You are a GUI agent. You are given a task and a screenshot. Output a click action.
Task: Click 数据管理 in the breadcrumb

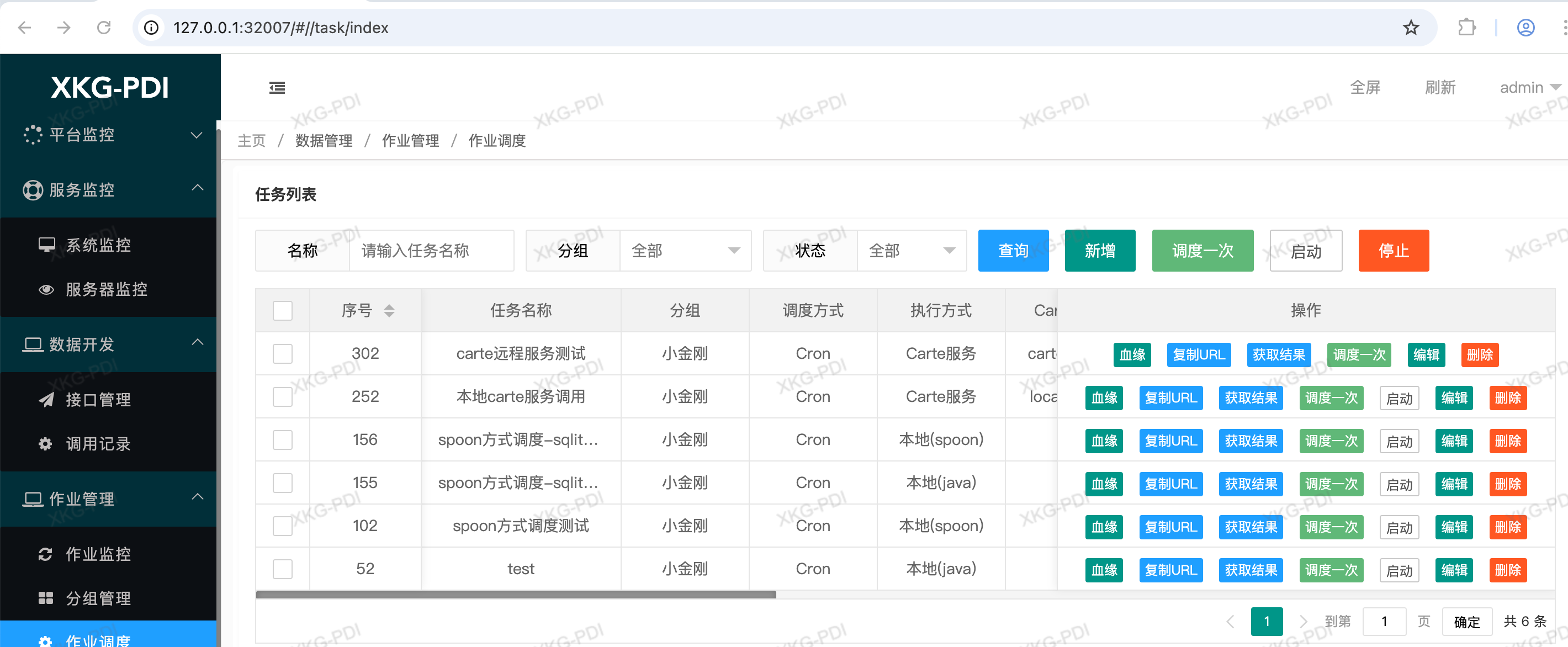click(323, 141)
